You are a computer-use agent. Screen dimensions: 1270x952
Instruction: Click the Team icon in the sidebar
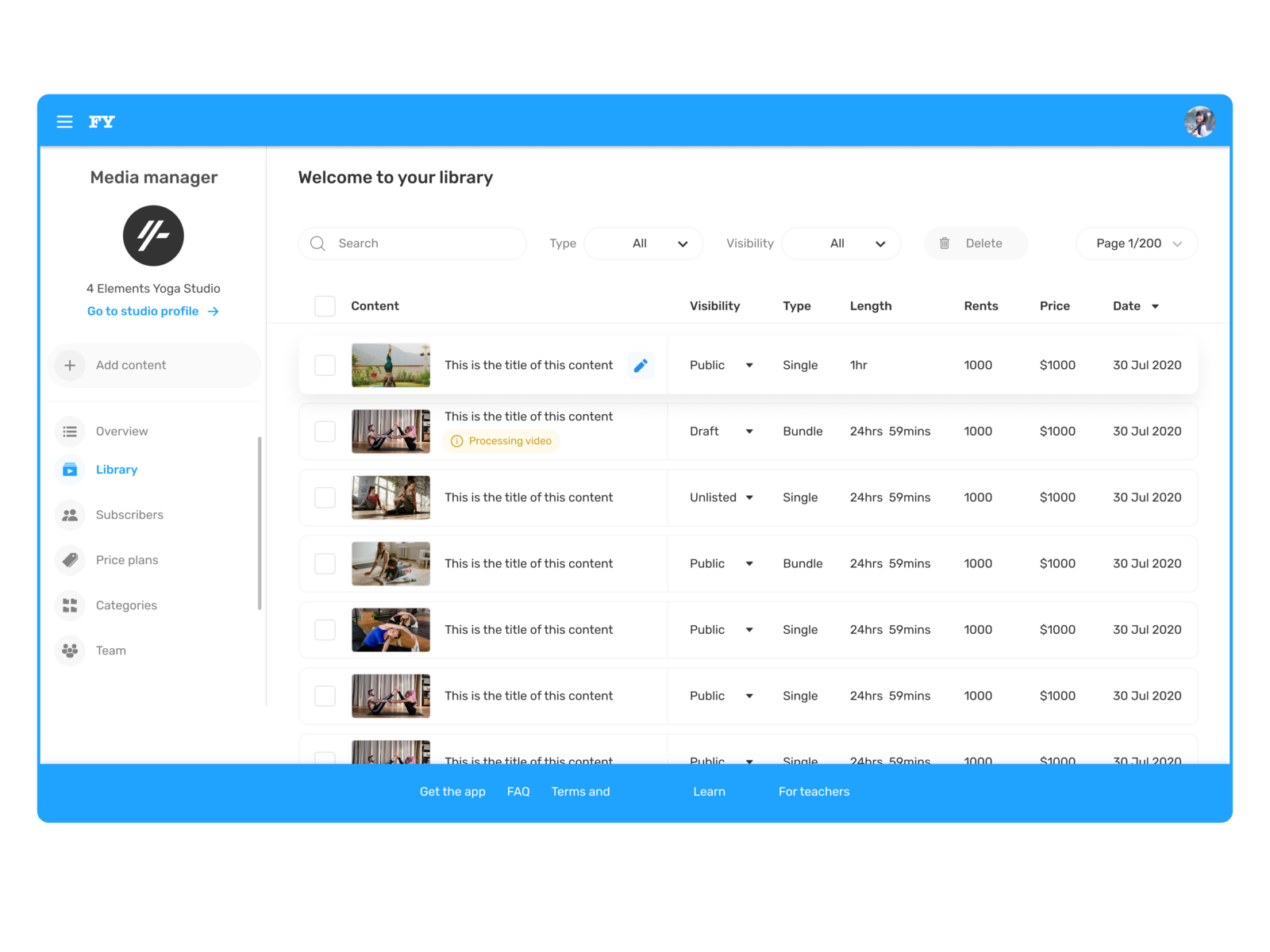(x=70, y=651)
